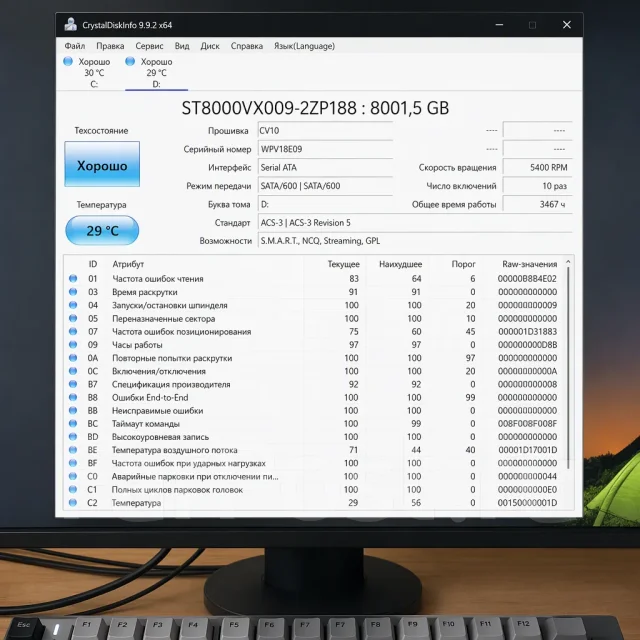The height and width of the screenshot is (640, 640).
Task: Click the disk model title ST8000VX009-2ZP188
Action: click(269, 108)
